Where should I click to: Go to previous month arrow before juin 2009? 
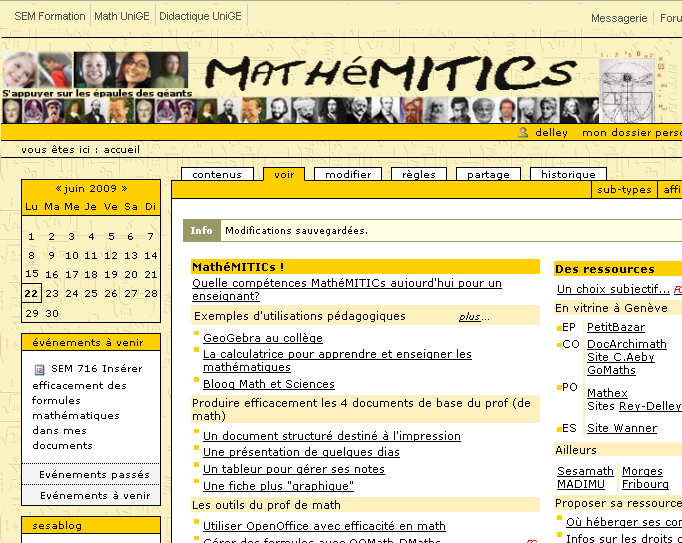pyautogui.click(x=58, y=188)
